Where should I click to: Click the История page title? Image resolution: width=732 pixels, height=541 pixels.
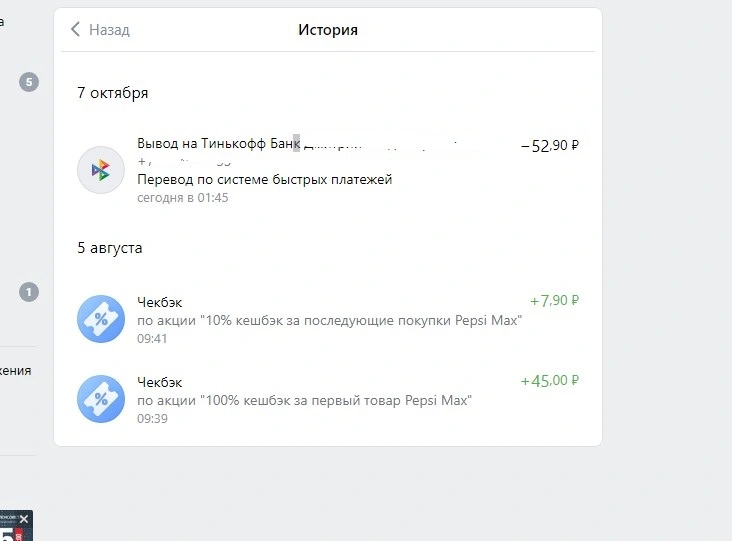(328, 29)
